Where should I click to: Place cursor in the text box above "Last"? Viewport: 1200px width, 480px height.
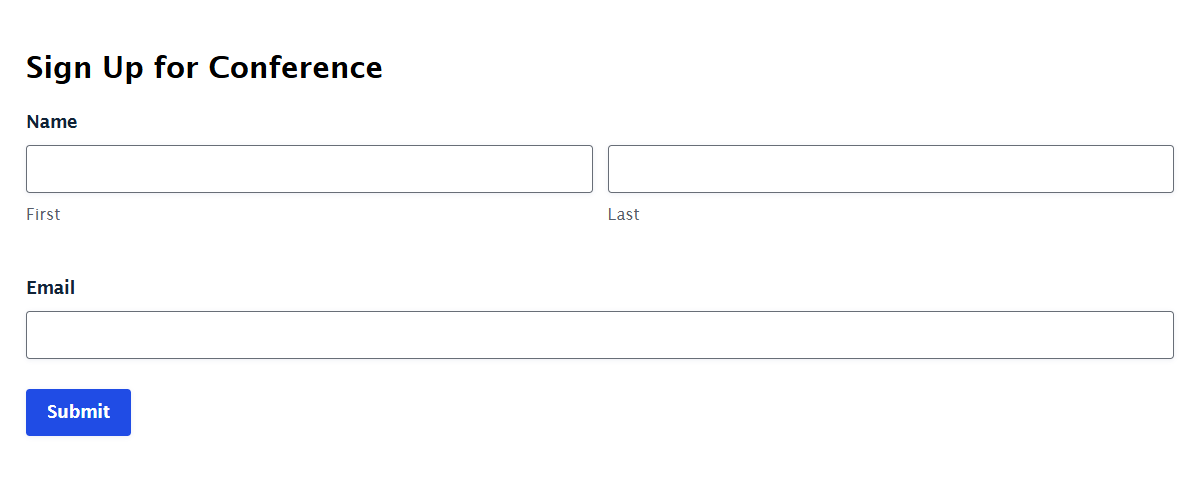pyautogui.click(x=891, y=169)
